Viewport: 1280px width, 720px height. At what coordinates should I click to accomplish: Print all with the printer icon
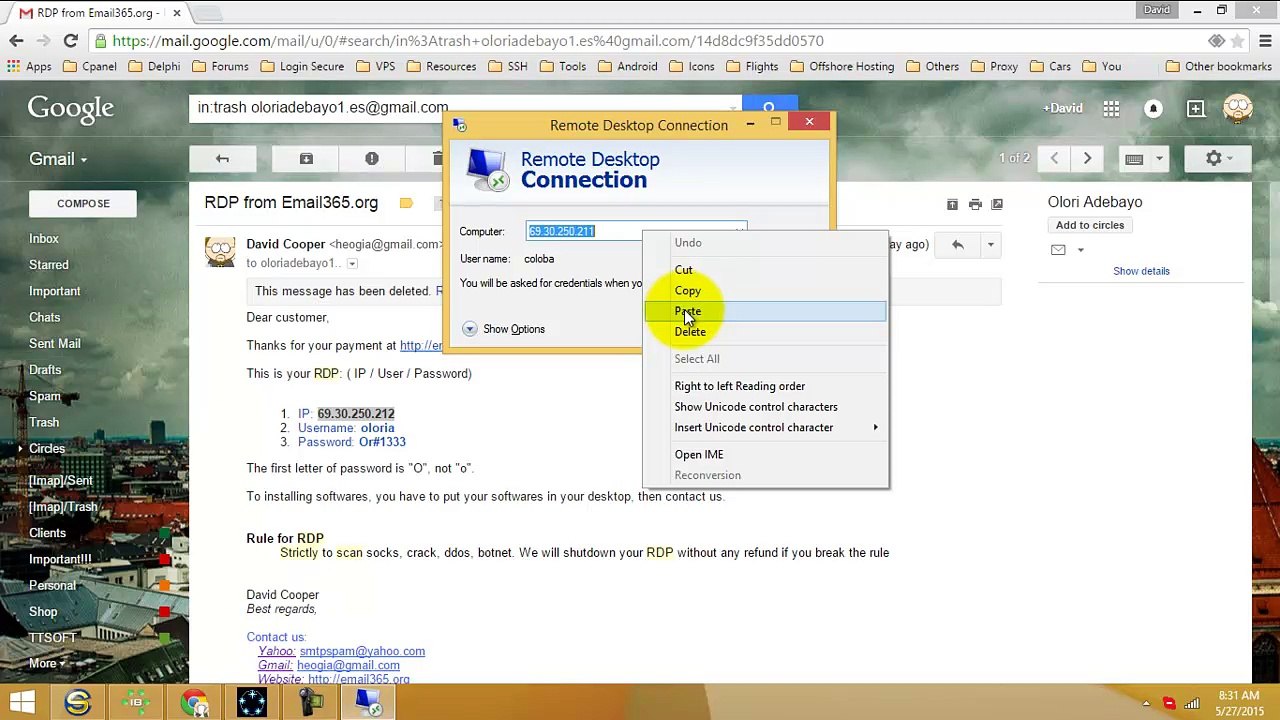click(x=975, y=204)
